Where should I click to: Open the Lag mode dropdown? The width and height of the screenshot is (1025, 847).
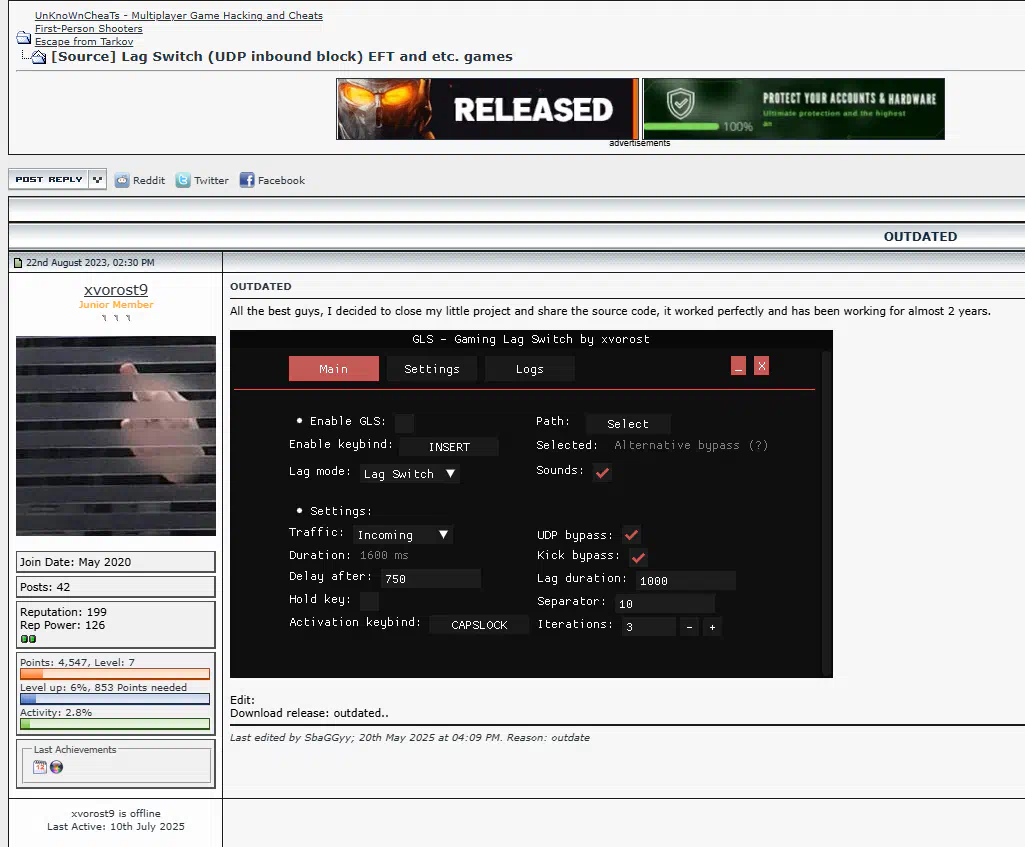point(409,474)
